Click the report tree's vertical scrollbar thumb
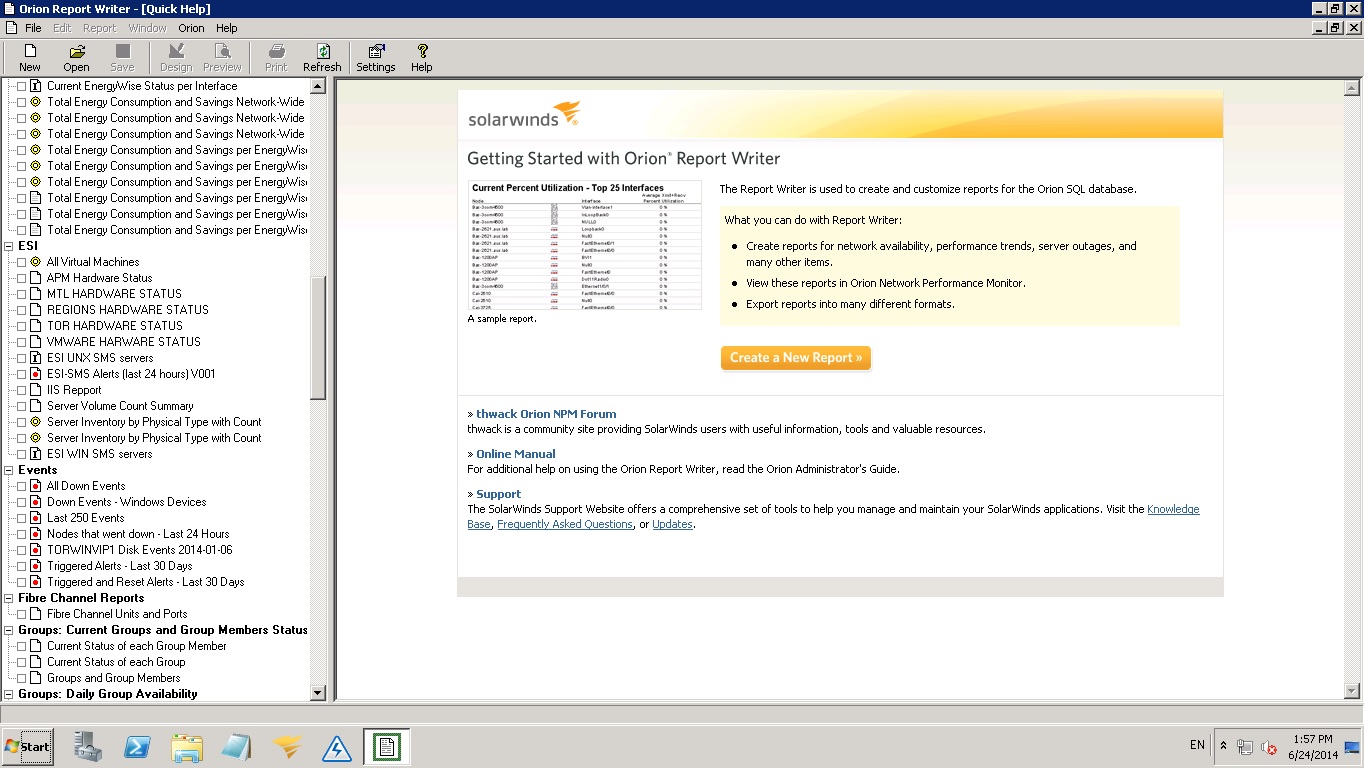This screenshot has width=1364, height=768. 318,338
